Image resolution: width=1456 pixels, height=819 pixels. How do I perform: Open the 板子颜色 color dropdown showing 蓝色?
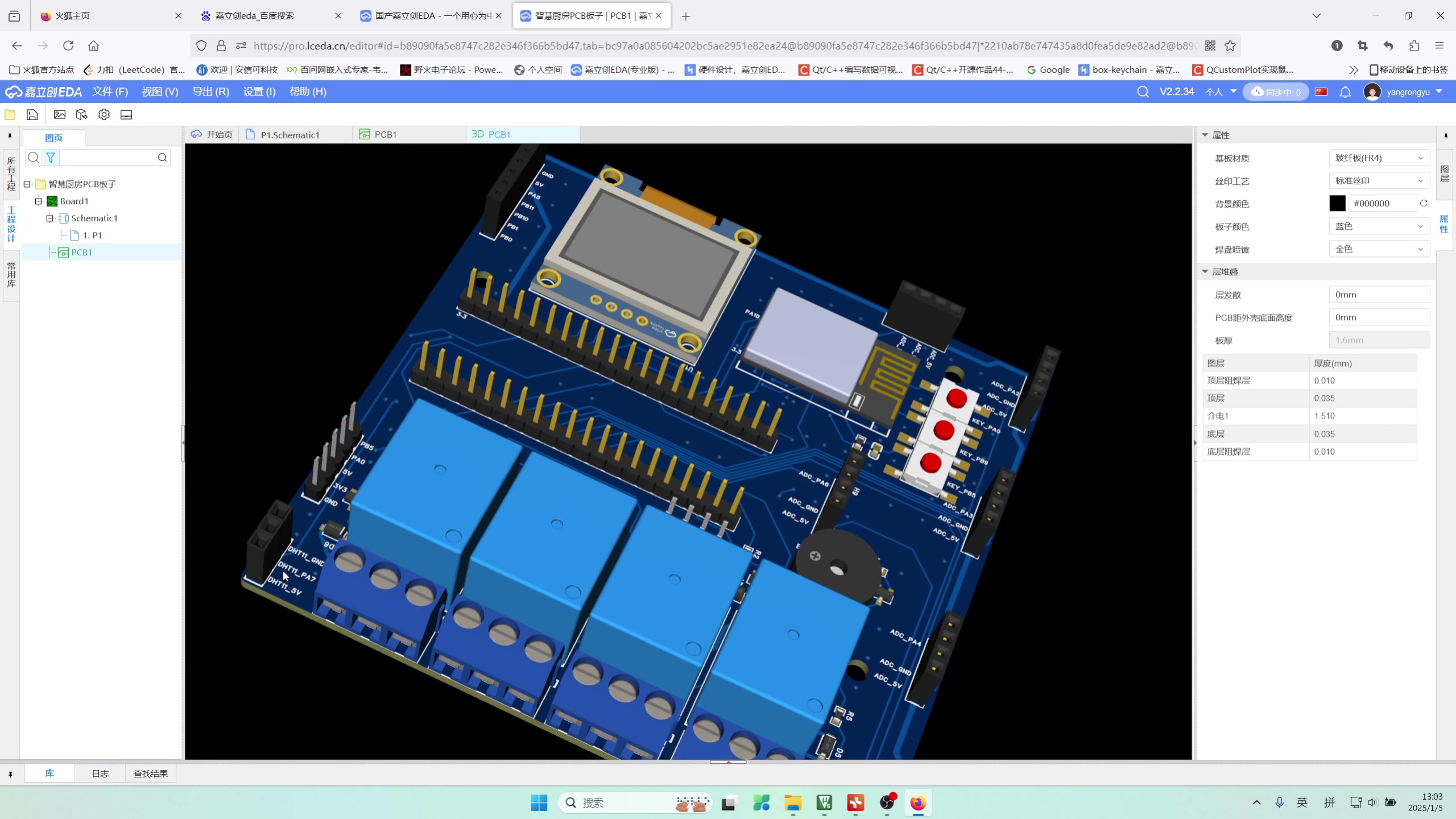(x=1379, y=226)
